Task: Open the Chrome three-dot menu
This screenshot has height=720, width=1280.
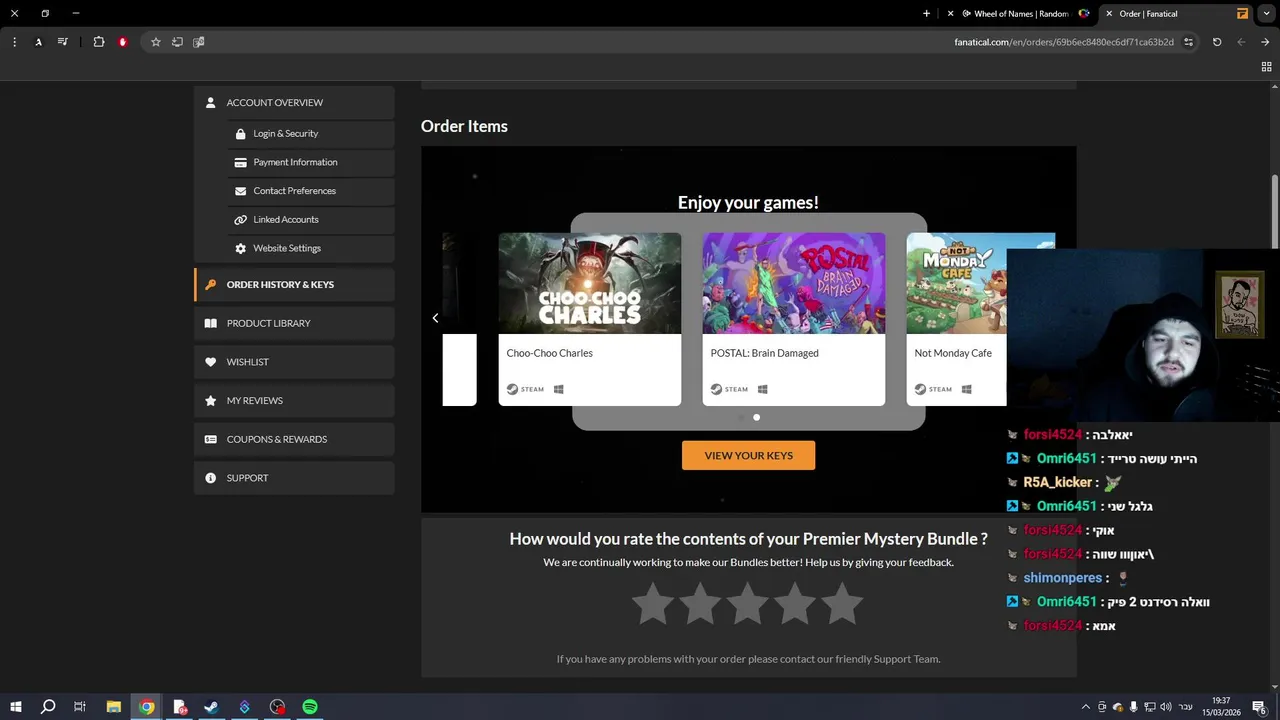Action: pyautogui.click(x=14, y=42)
